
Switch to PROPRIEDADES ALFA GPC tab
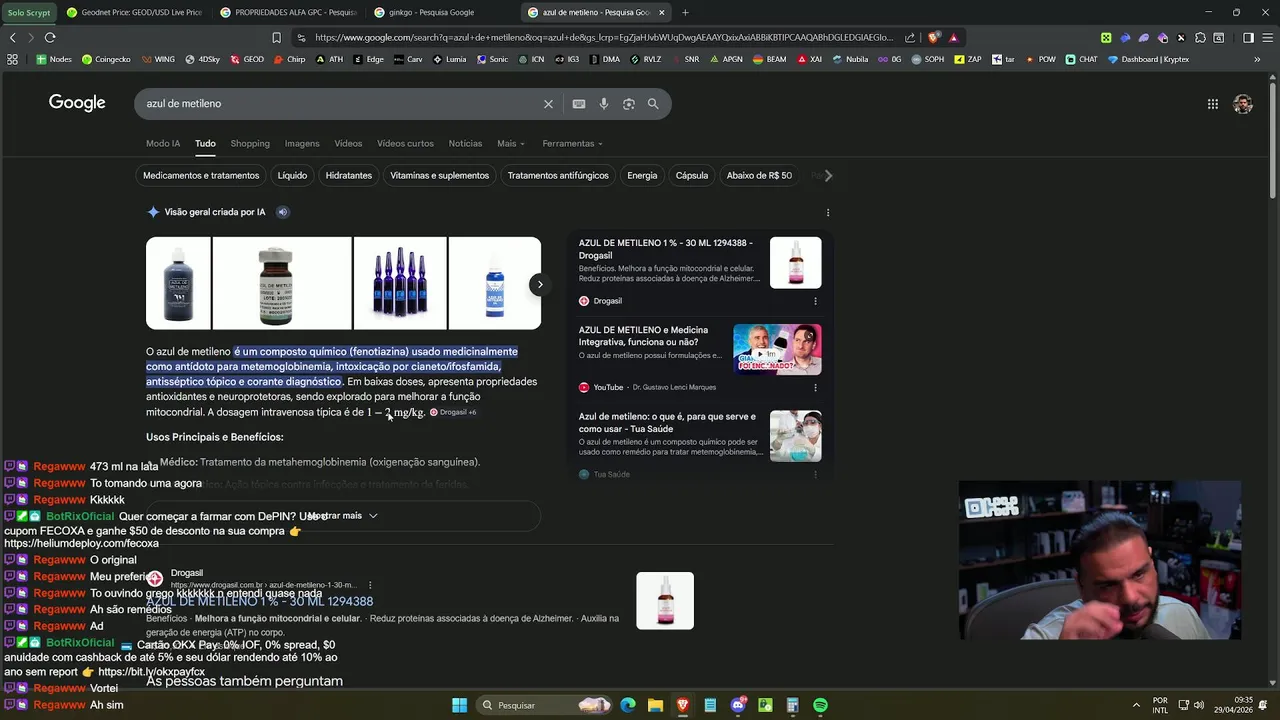click(288, 12)
